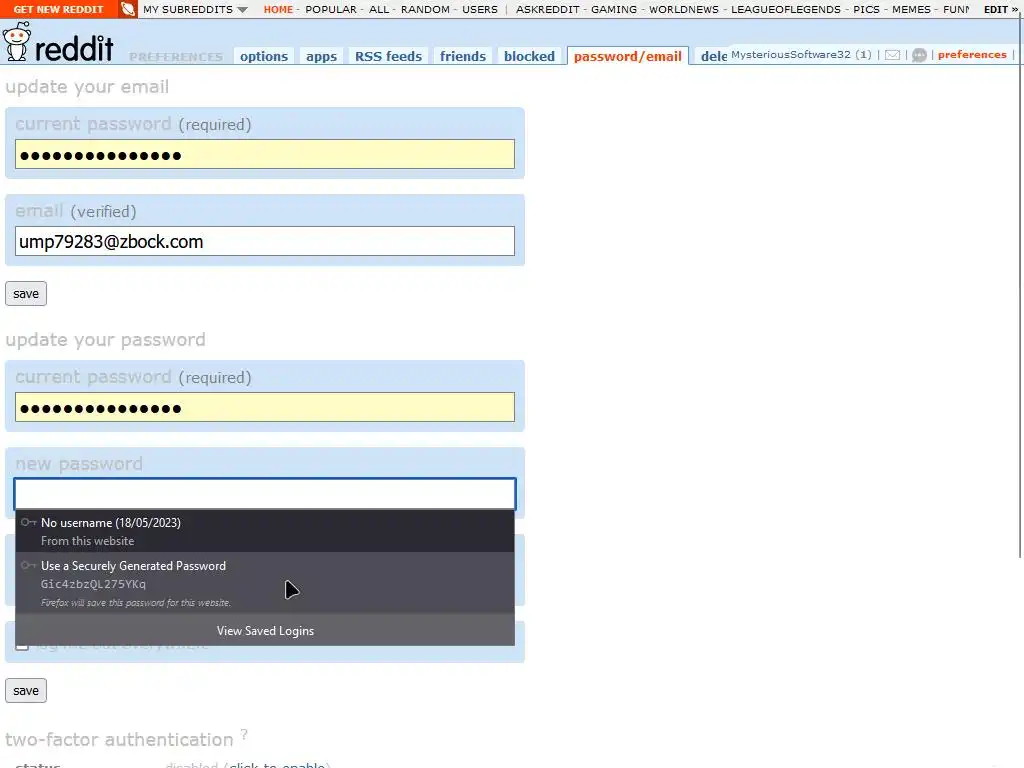Save the updated email
Screen dimensions: 1024x768
tap(25, 293)
